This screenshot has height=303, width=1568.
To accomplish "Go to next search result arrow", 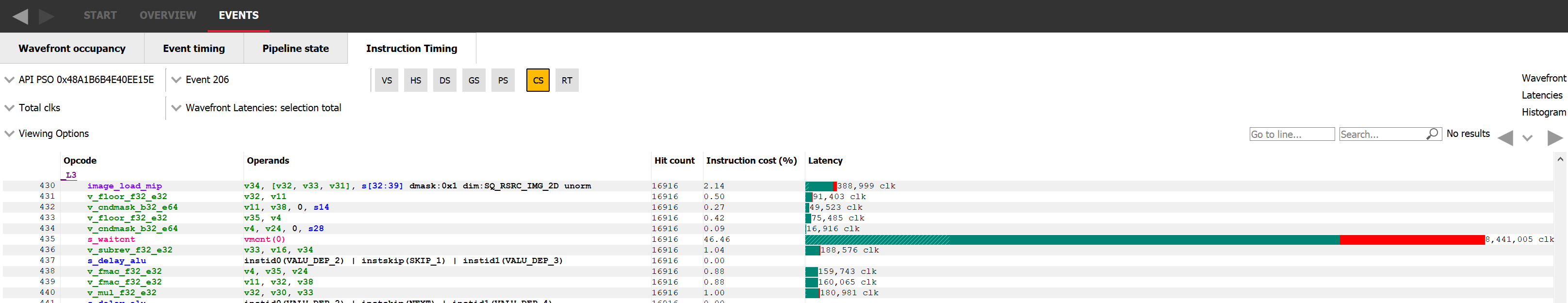I will tap(1554, 138).
